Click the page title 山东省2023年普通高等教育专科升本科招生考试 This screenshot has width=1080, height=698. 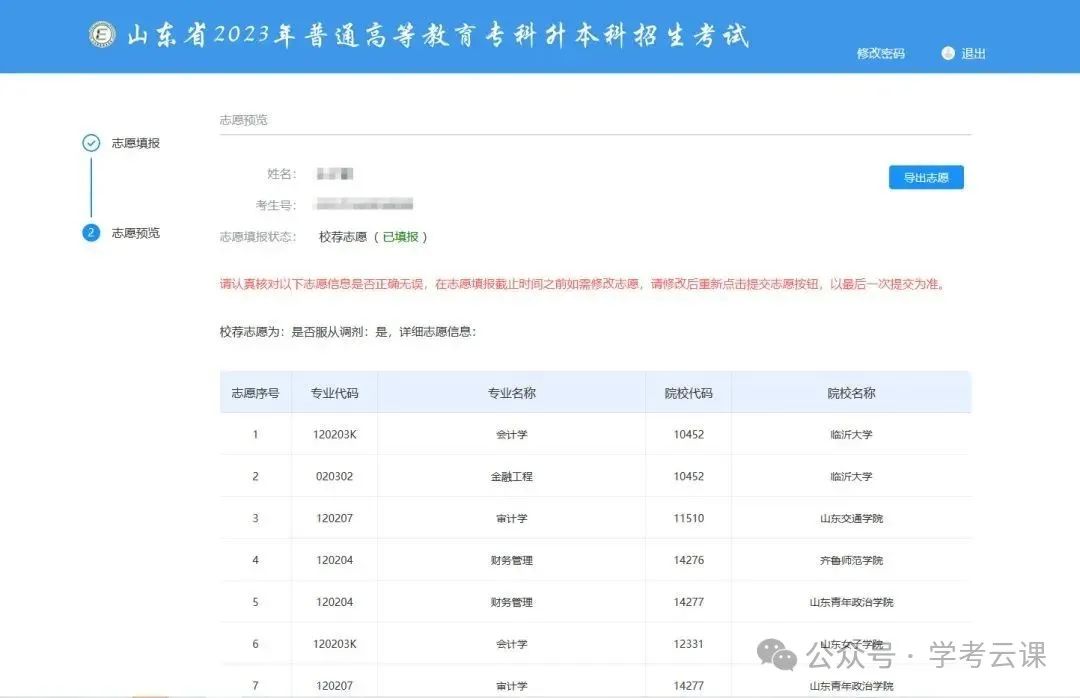(438, 34)
